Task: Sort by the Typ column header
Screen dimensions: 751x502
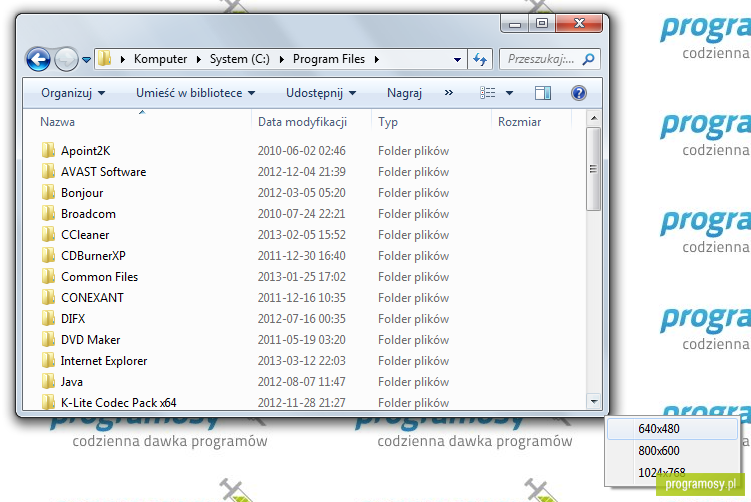Action: pyautogui.click(x=388, y=122)
